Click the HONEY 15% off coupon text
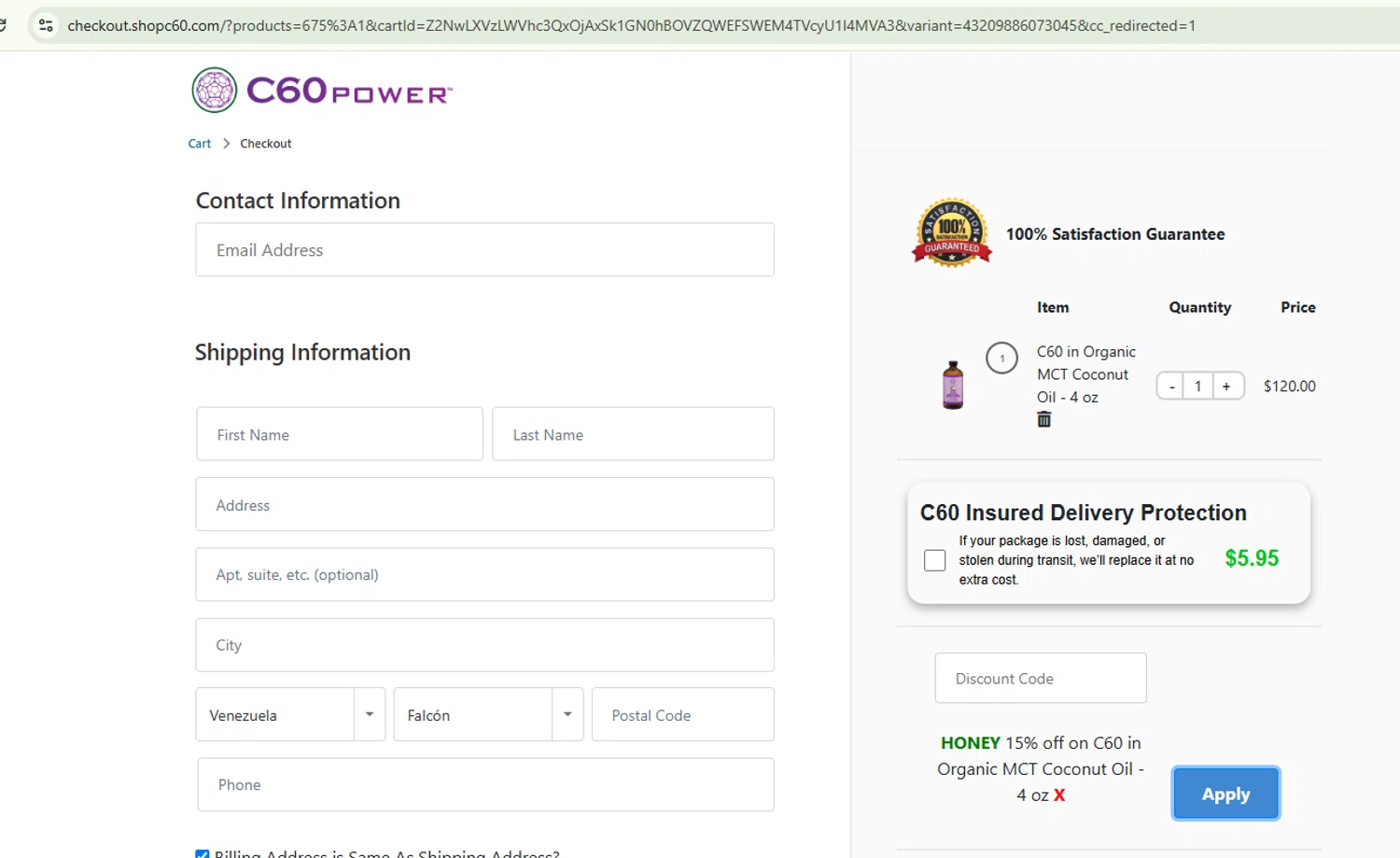 [1041, 769]
